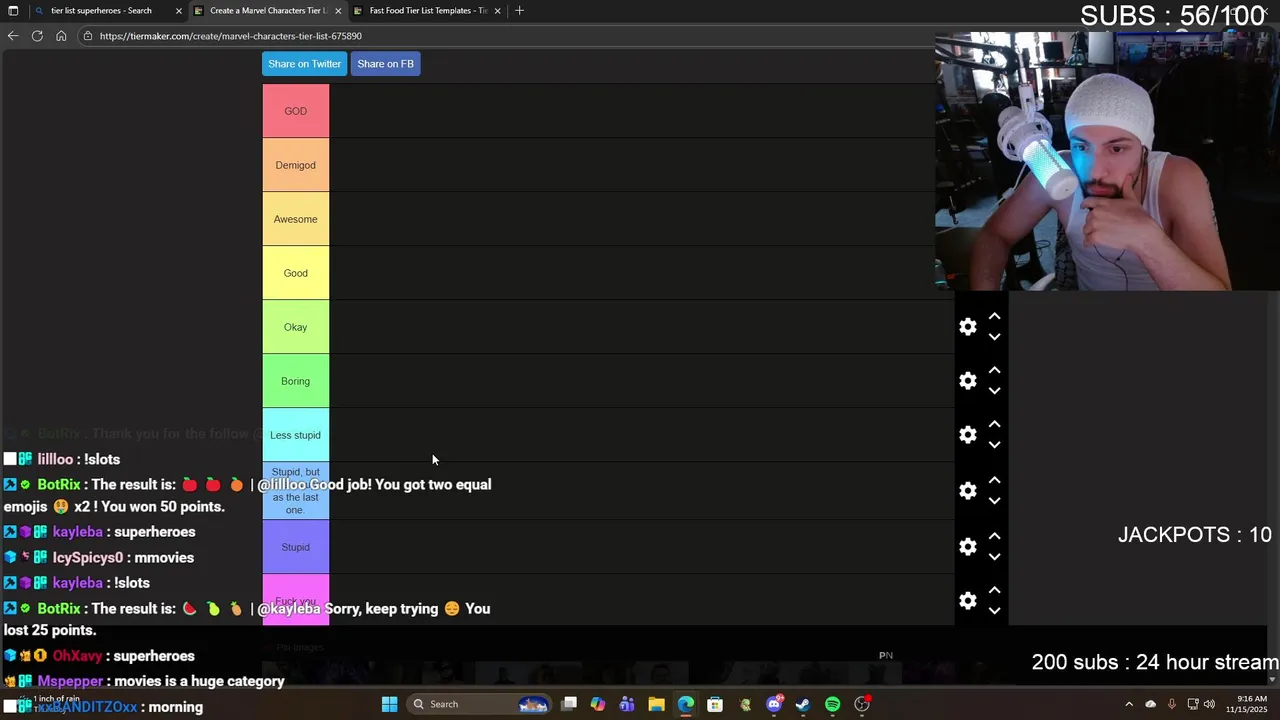Open a new browser tab
1280x720 pixels.
point(519,11)
